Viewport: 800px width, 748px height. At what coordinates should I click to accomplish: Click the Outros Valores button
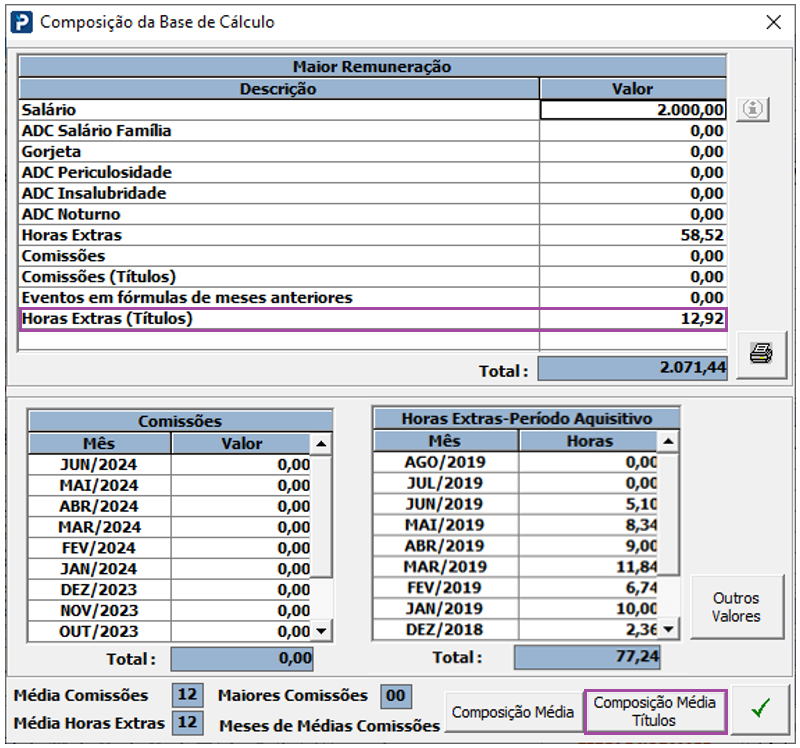tap(736, 607)
